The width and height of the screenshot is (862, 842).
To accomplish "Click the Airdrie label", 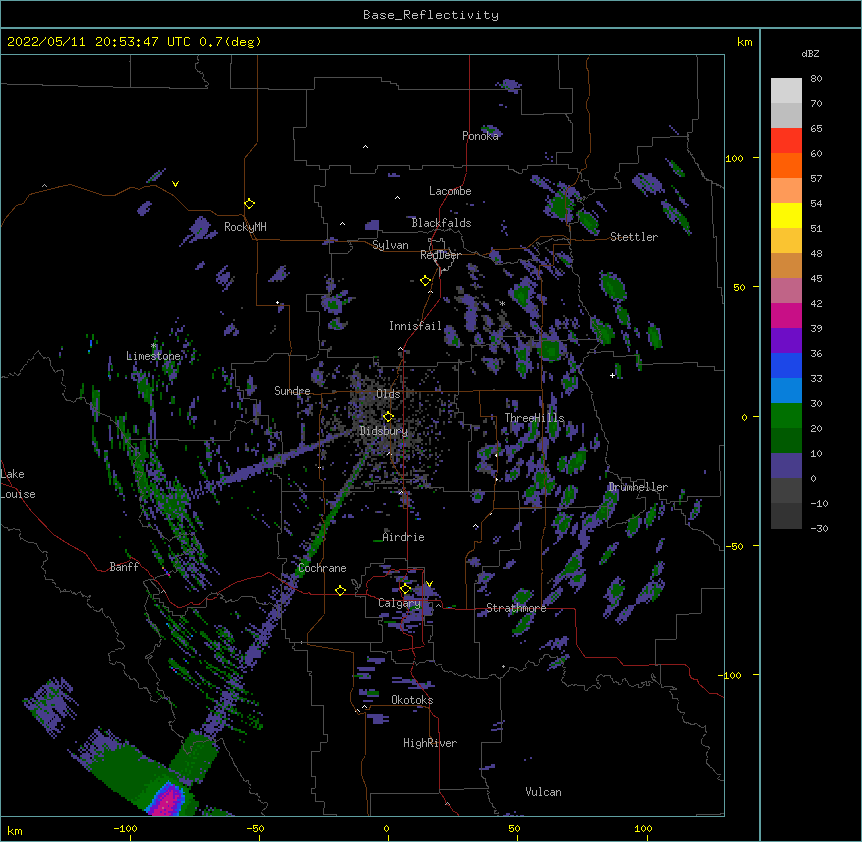I will pos(403,537).
